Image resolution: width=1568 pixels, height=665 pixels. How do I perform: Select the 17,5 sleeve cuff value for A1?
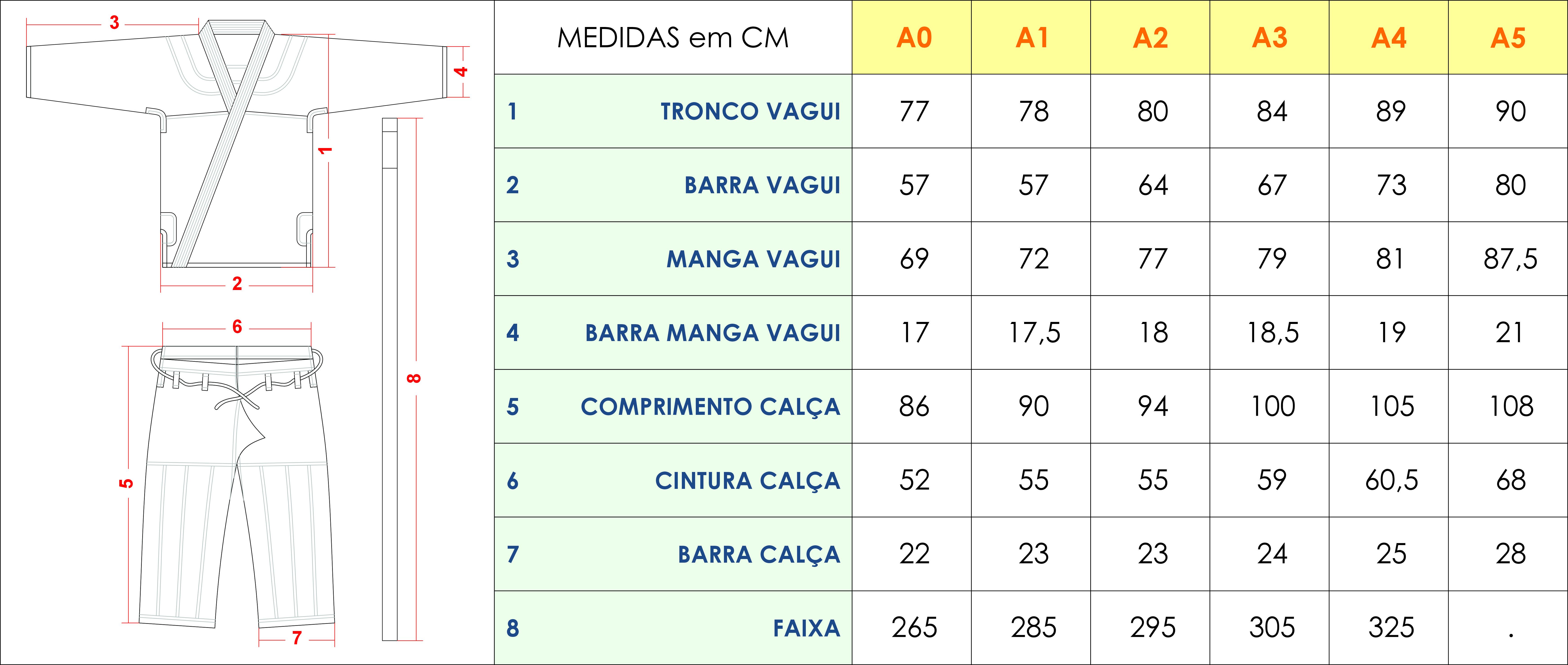point(1034,333)
